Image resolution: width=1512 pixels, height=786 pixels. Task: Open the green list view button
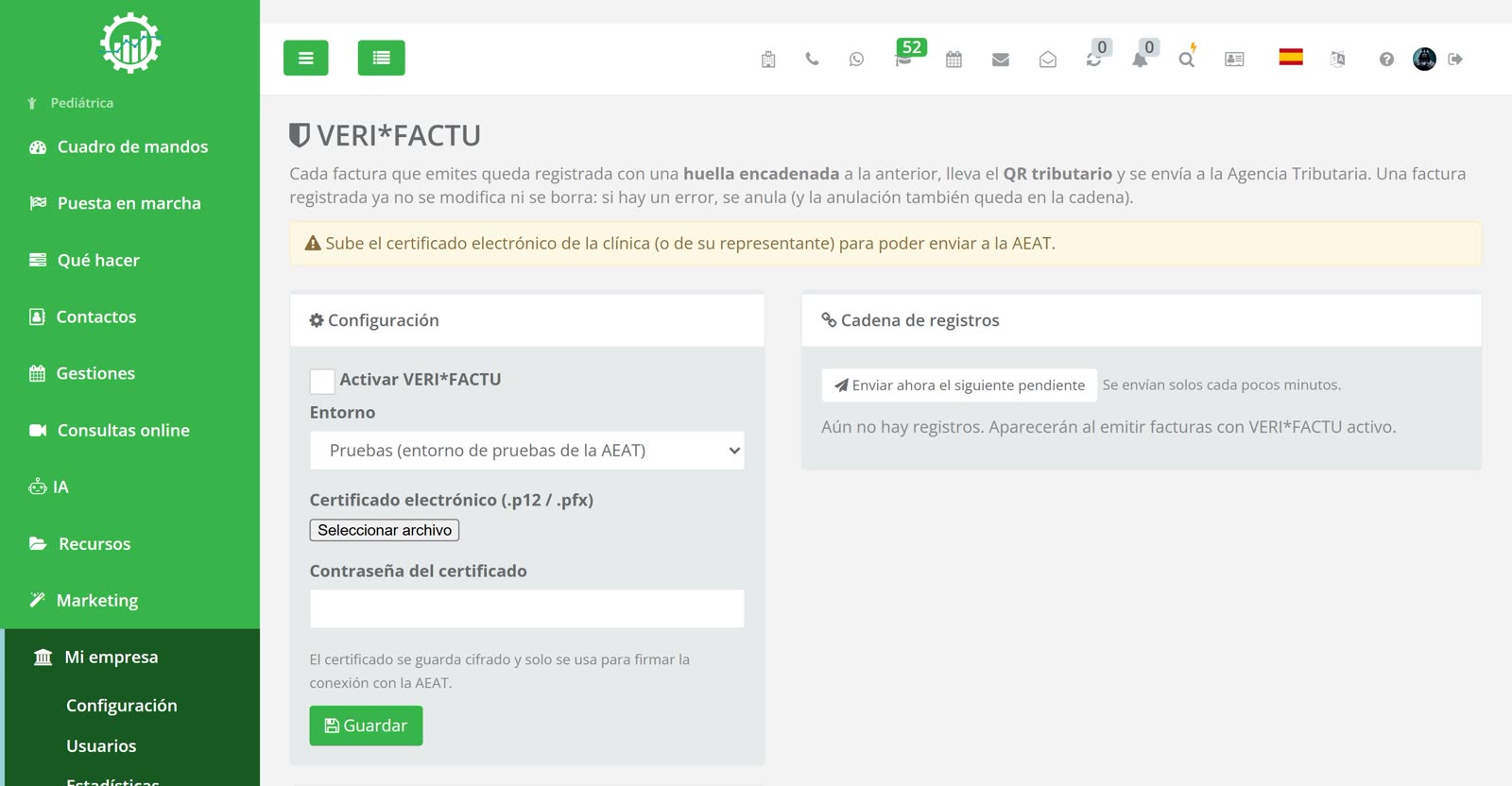coord(382,58)
